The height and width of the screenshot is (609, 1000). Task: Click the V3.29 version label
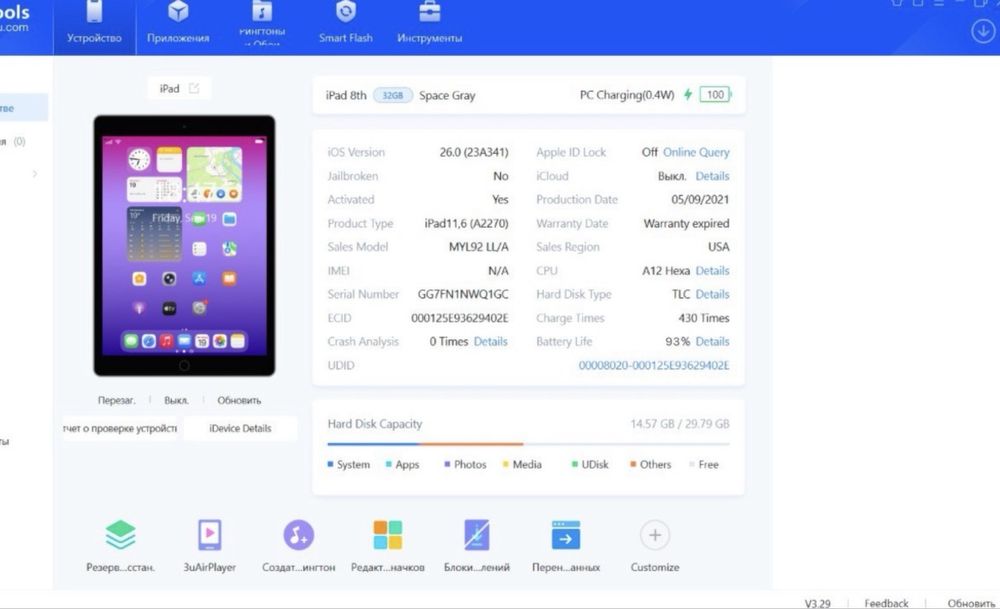818,603
